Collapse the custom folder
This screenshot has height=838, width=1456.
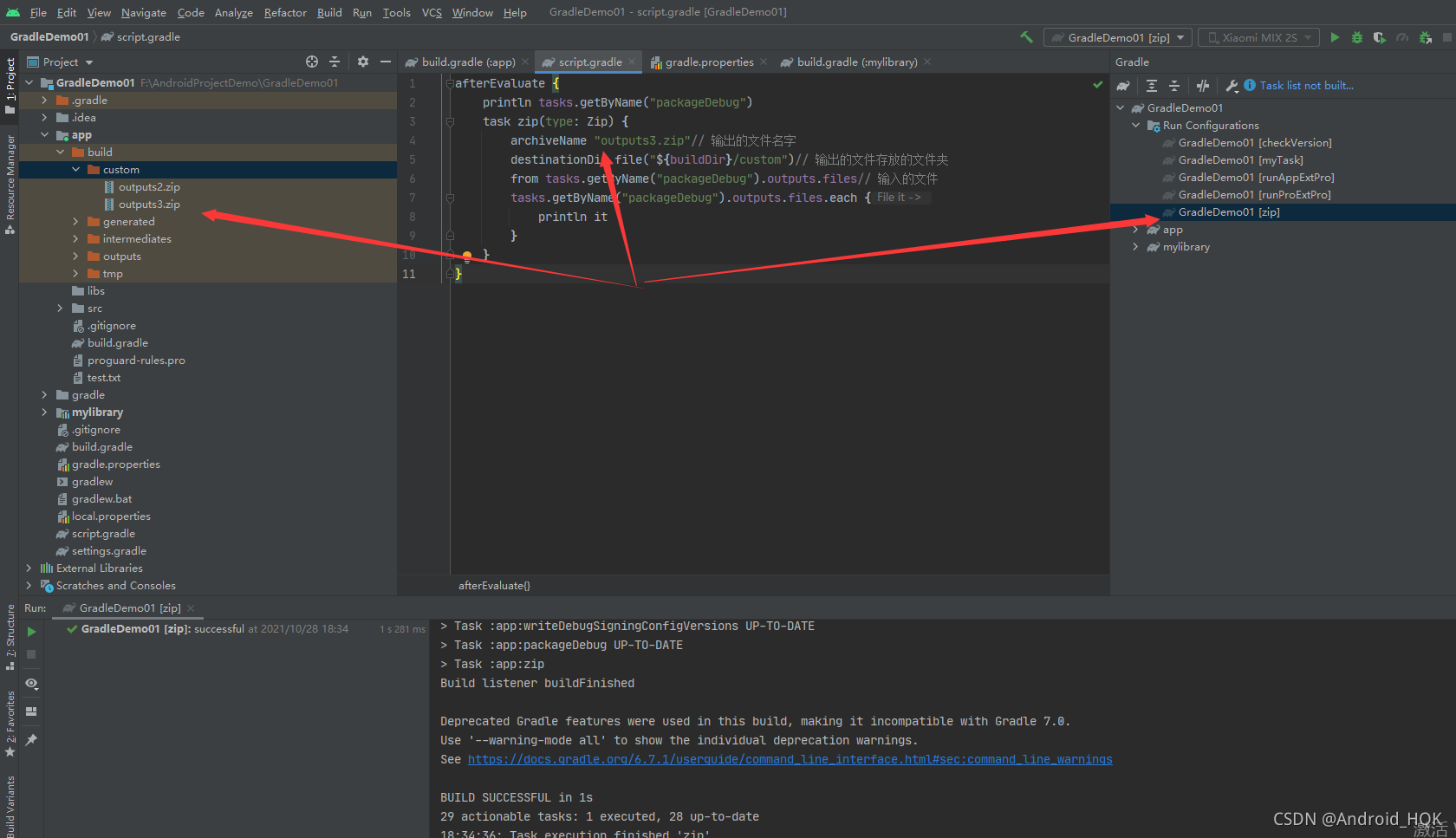tap(76, 170)
